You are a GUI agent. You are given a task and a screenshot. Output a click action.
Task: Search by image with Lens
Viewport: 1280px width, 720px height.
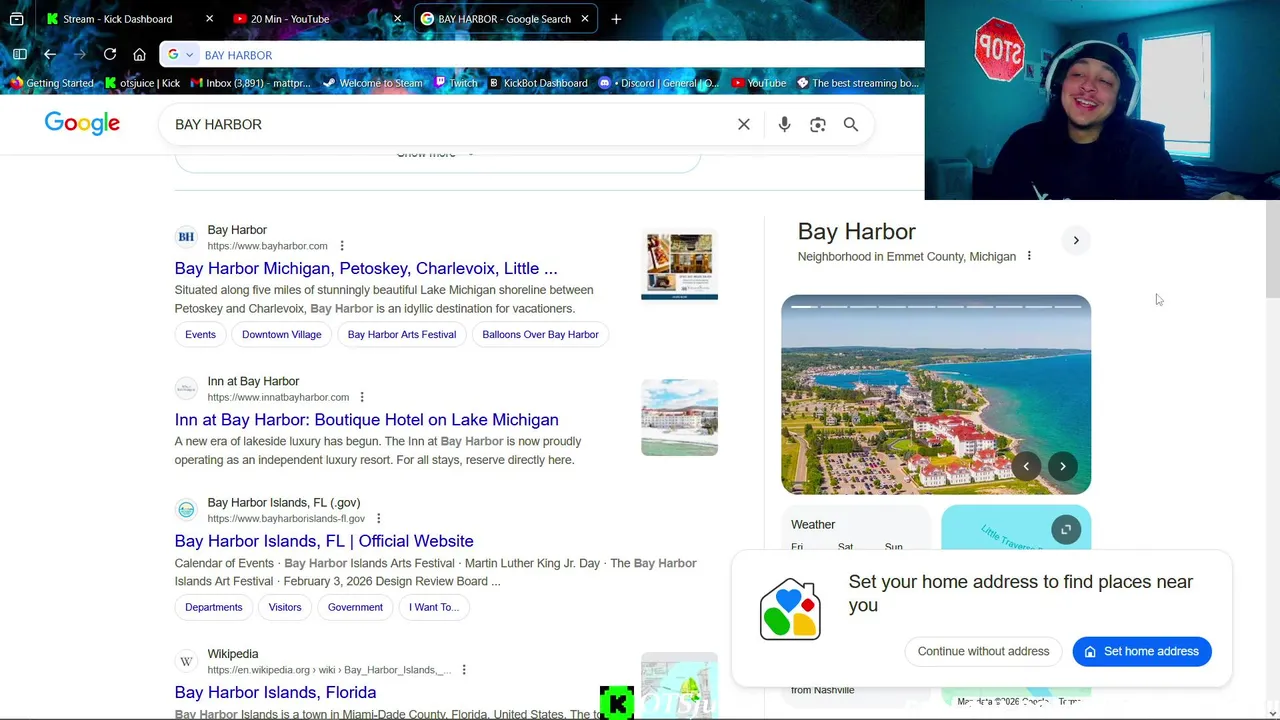818,124
